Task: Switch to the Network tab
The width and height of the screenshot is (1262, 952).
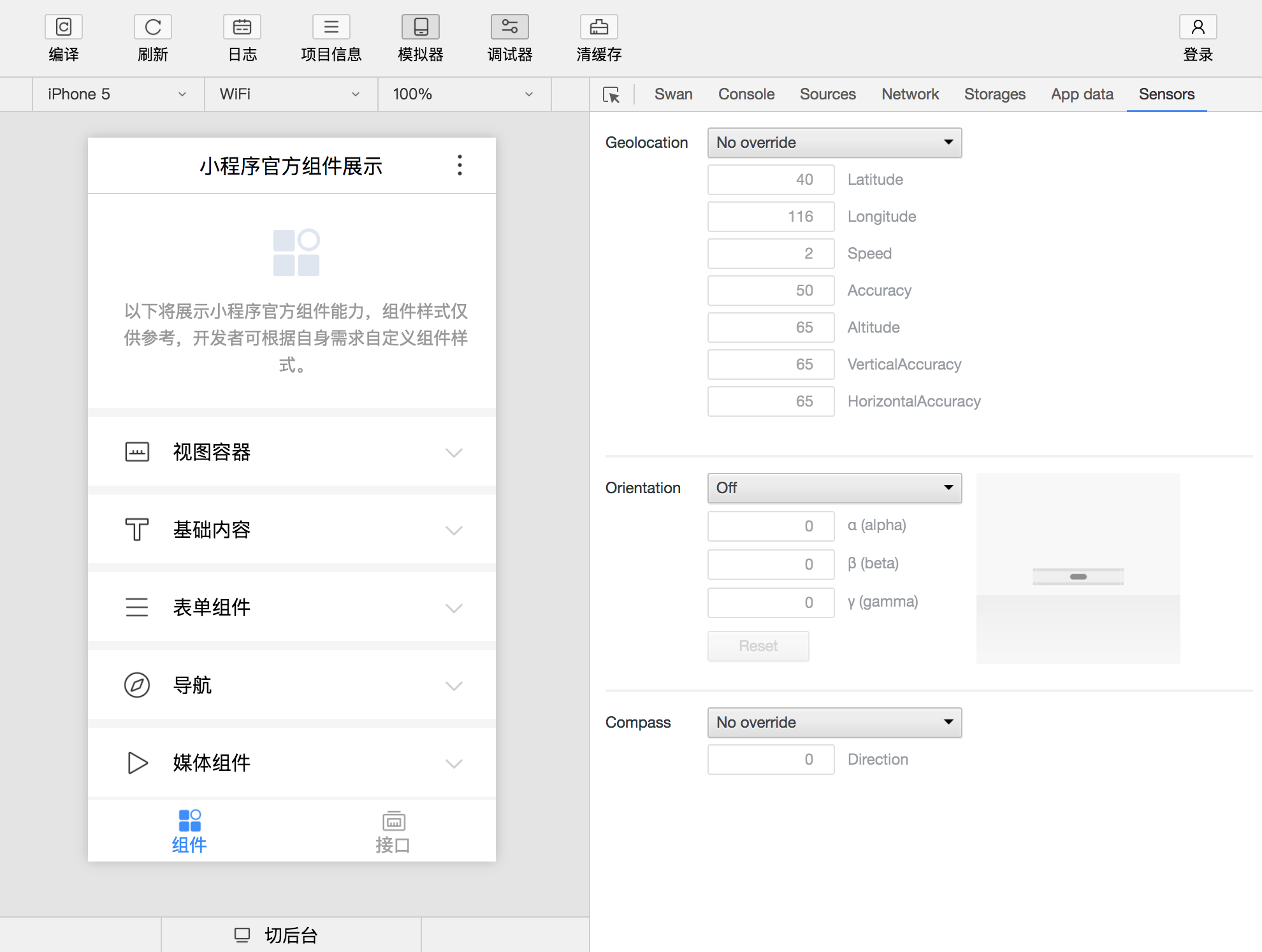Action: click(910, 94)
